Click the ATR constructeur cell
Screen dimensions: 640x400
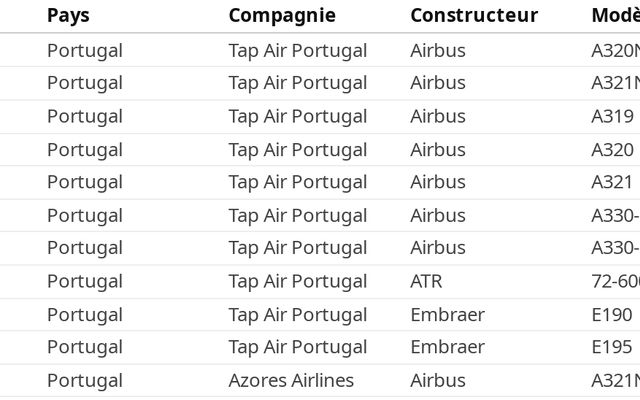pyautogui.click(x=426, y=281)
